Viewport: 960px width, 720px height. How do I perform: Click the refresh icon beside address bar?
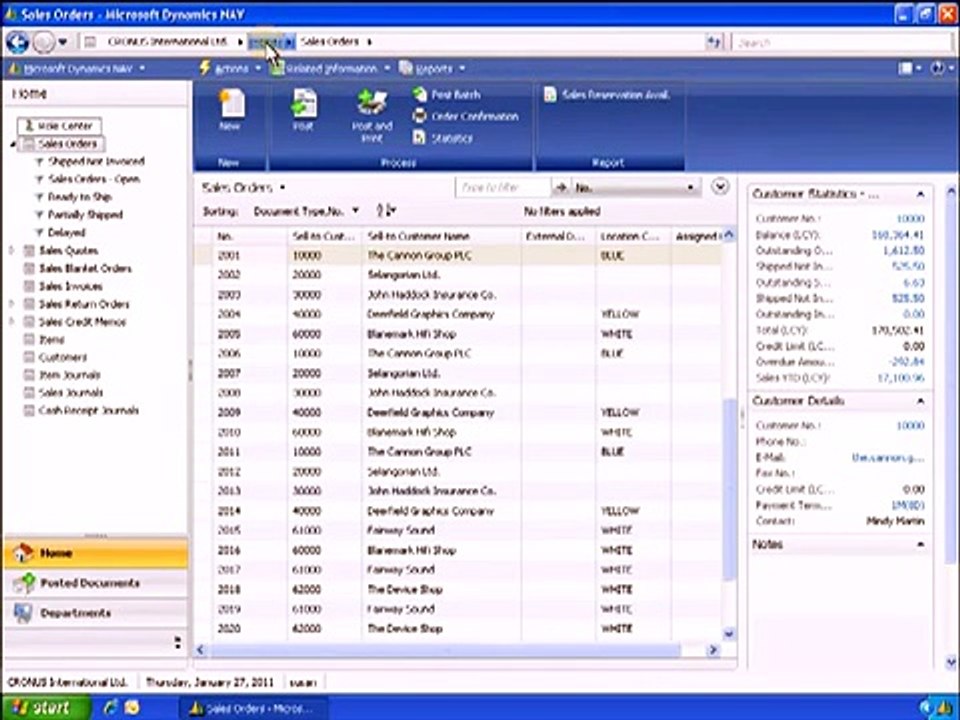coord(714,42)
